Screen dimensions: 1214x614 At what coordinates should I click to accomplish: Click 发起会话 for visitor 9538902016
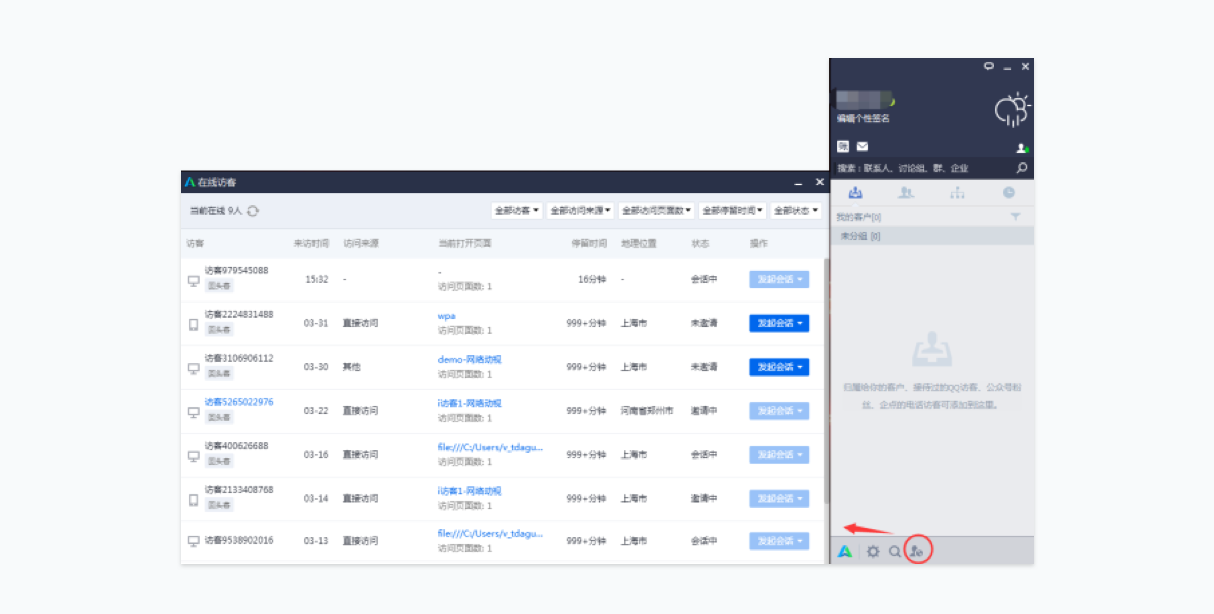pos(779,541)
